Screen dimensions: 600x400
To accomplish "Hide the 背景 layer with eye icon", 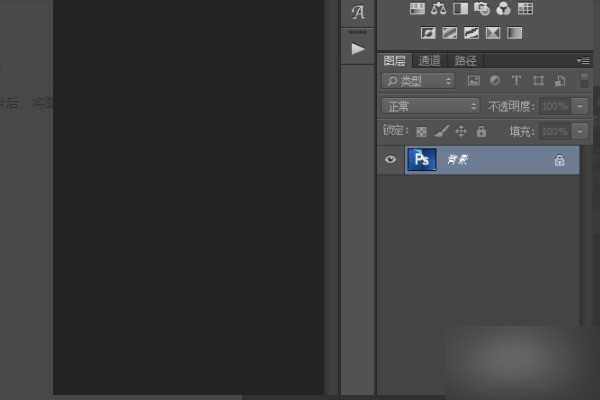I will [391, 160].
